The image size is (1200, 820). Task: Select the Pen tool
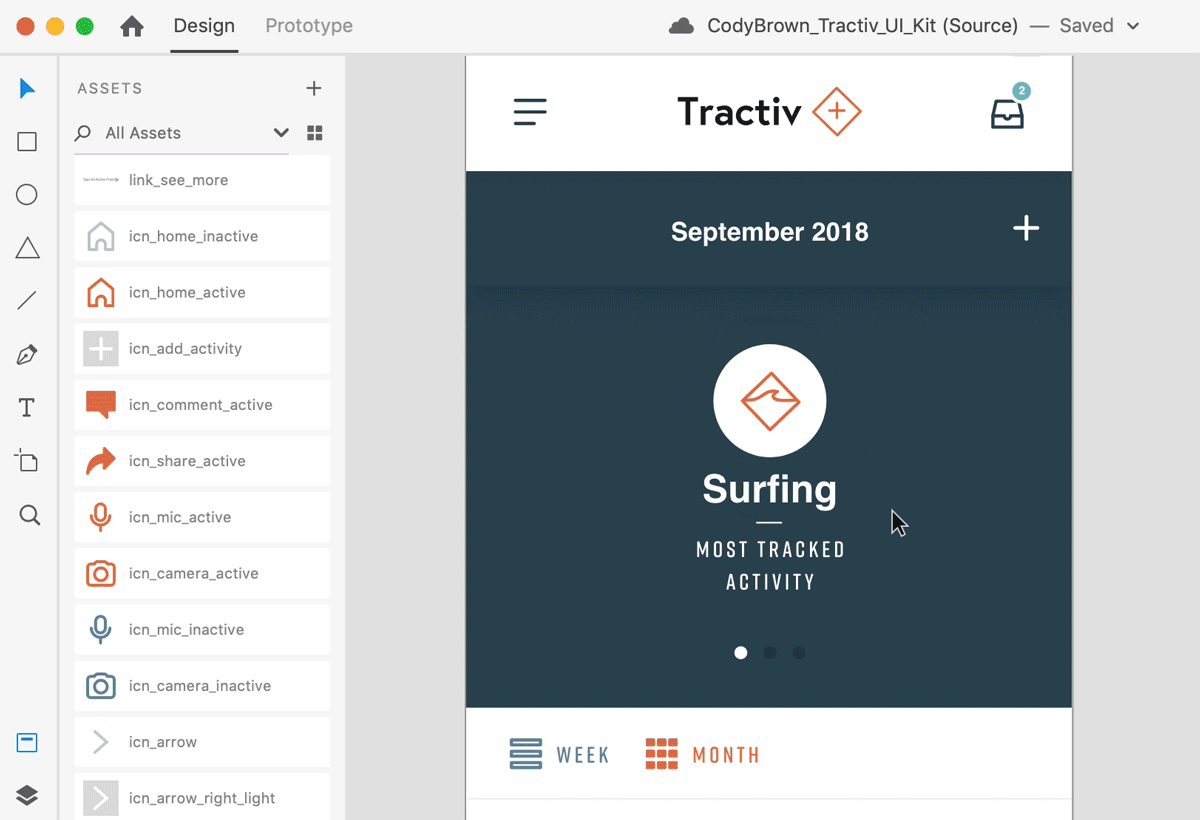[x=27, y=354]
